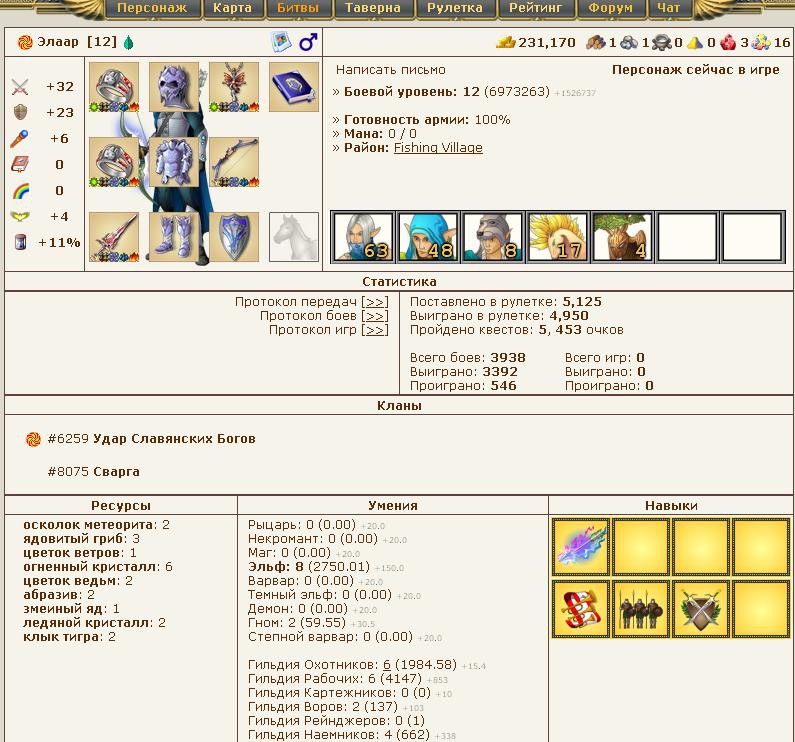Click the treant unit with 4
795x742 pixels.
tap(622, 237)
